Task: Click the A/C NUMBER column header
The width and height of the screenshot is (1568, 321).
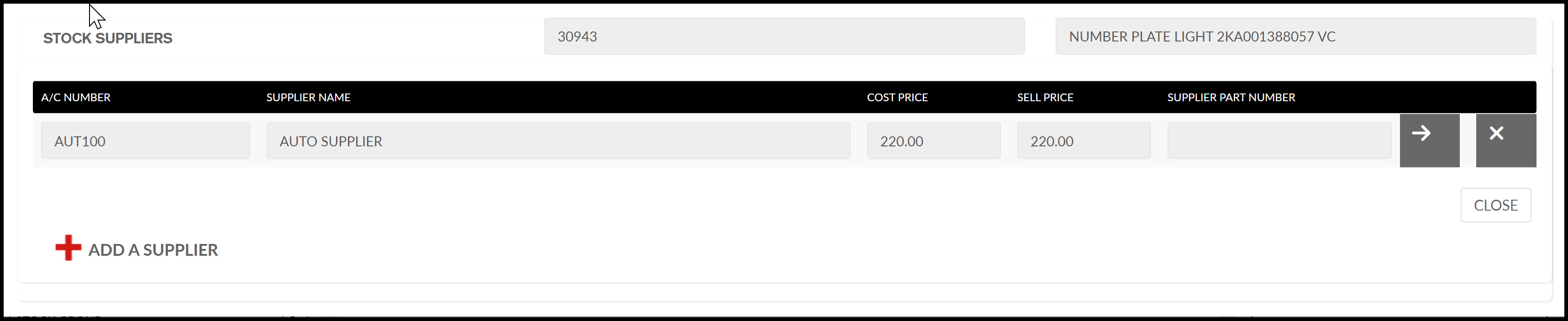Action: [x=76, y=97]
